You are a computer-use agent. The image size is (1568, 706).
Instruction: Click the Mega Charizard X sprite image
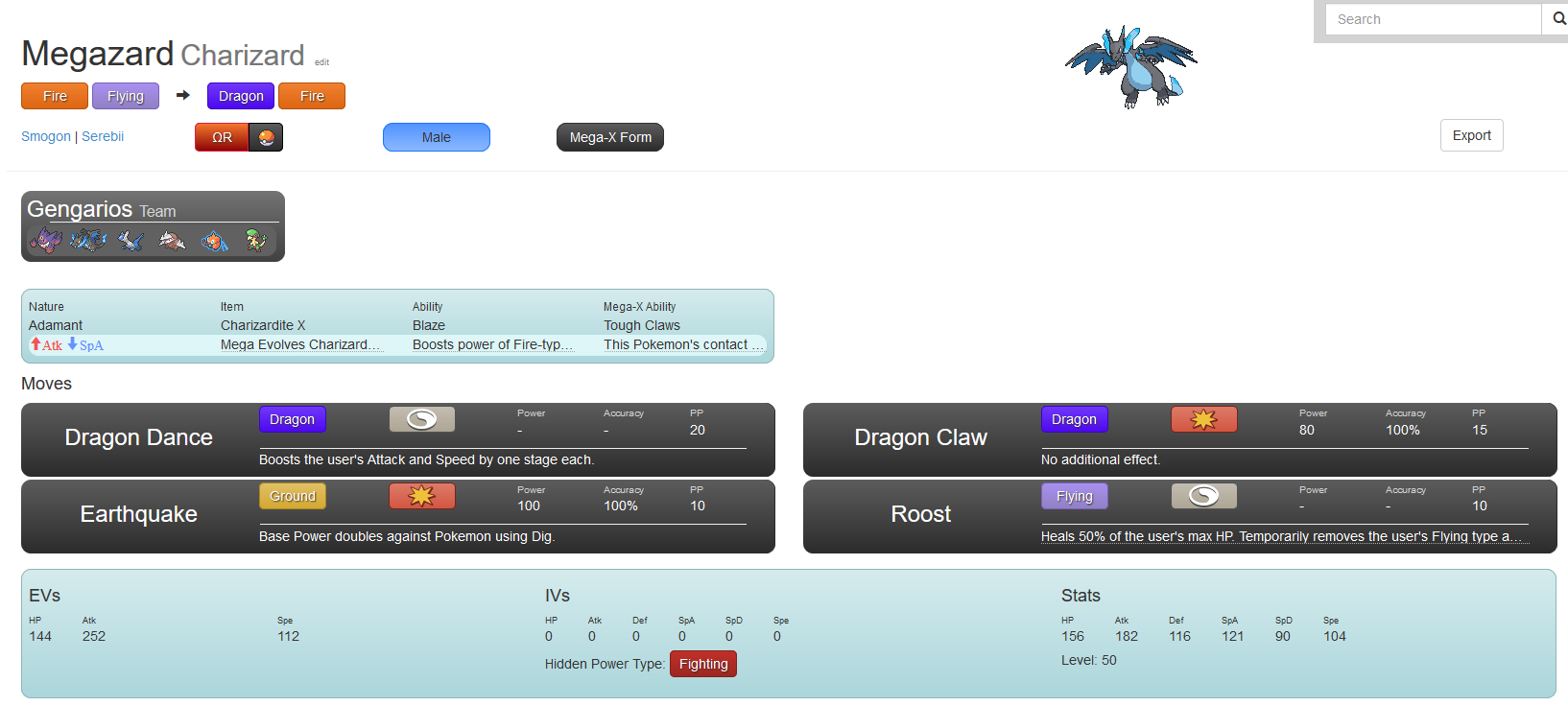click(x=1131, y=66)
